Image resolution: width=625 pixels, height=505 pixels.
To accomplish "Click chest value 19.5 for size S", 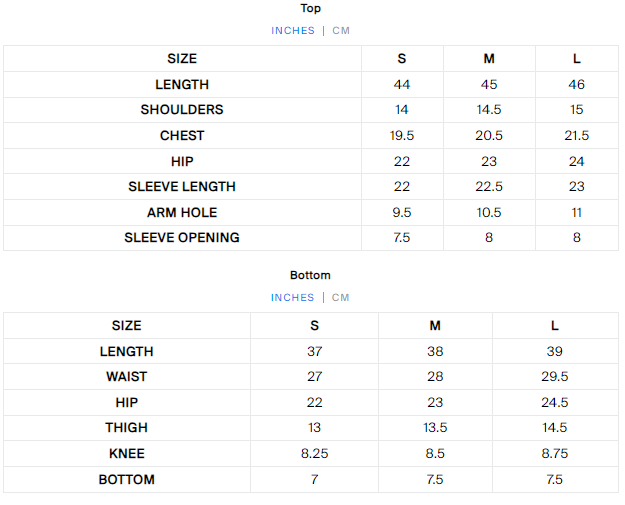I will pyautogui.click(x=402, y=136).
